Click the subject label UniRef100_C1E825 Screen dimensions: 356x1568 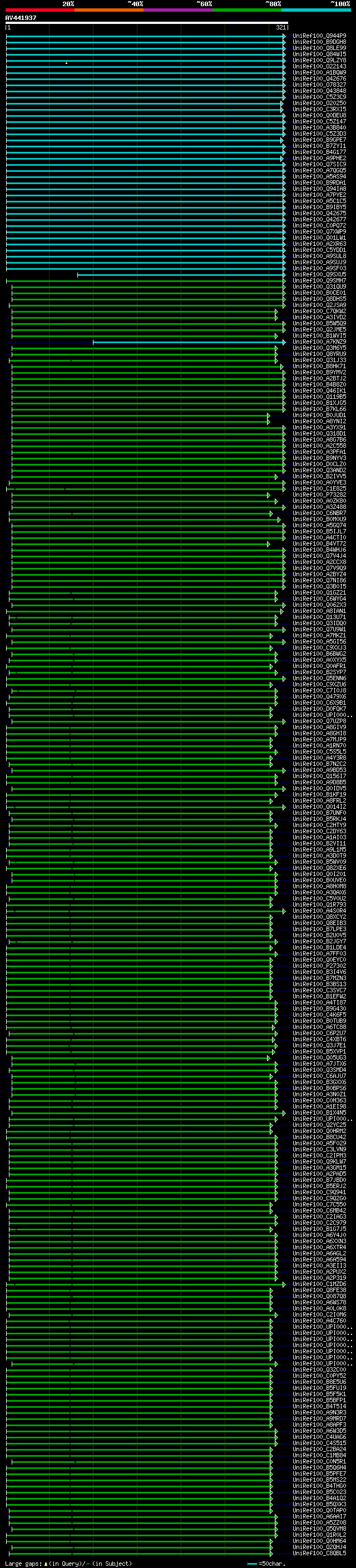coord(319,489)
